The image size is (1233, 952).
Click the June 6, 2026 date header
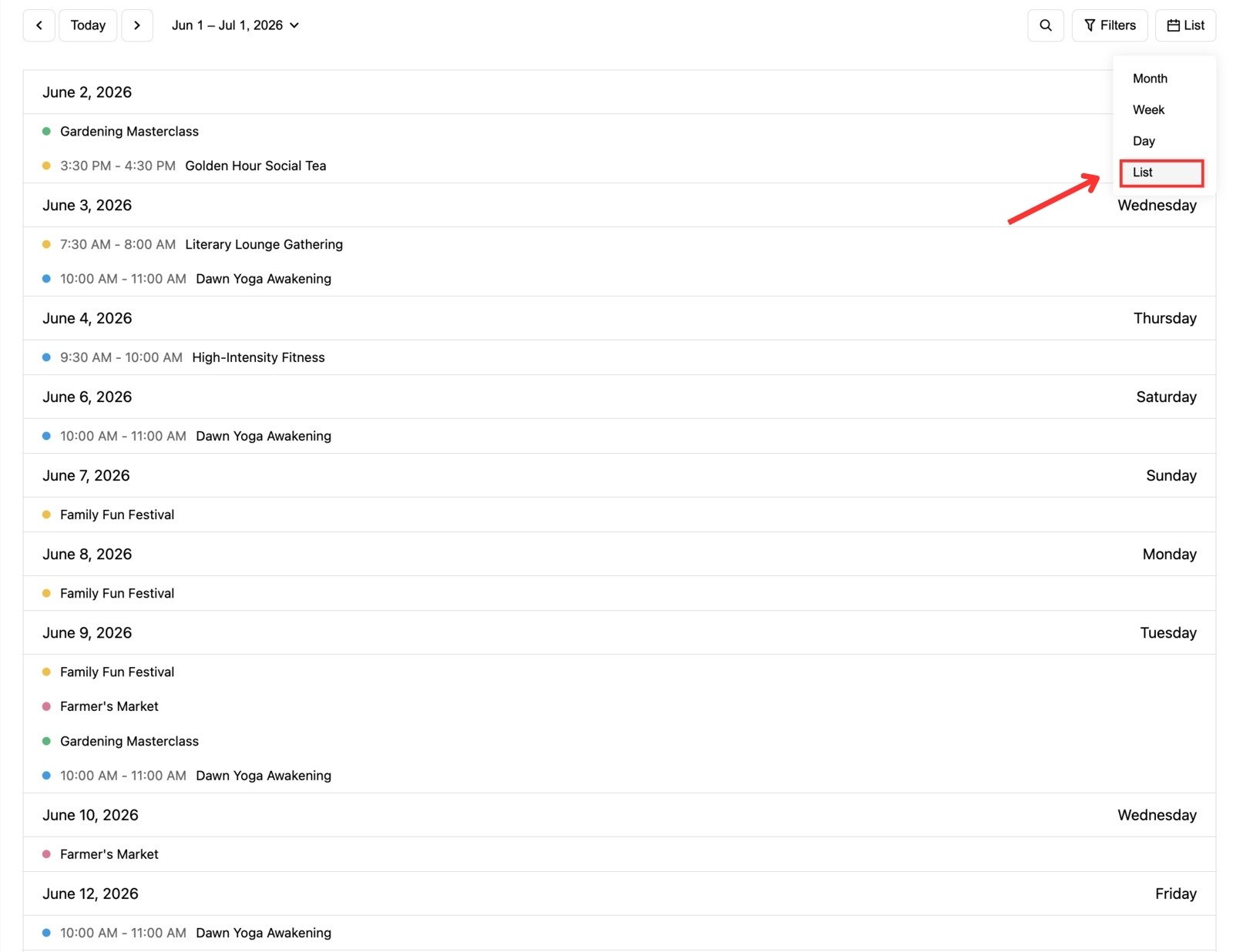(x=87, y=397)
